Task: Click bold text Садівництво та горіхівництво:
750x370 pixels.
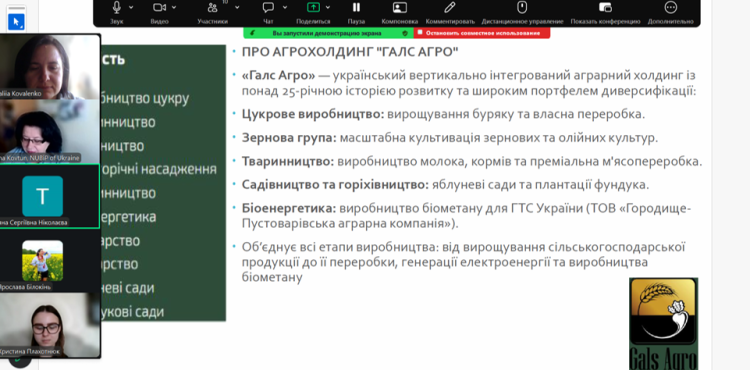Action: tap(335, 185)
